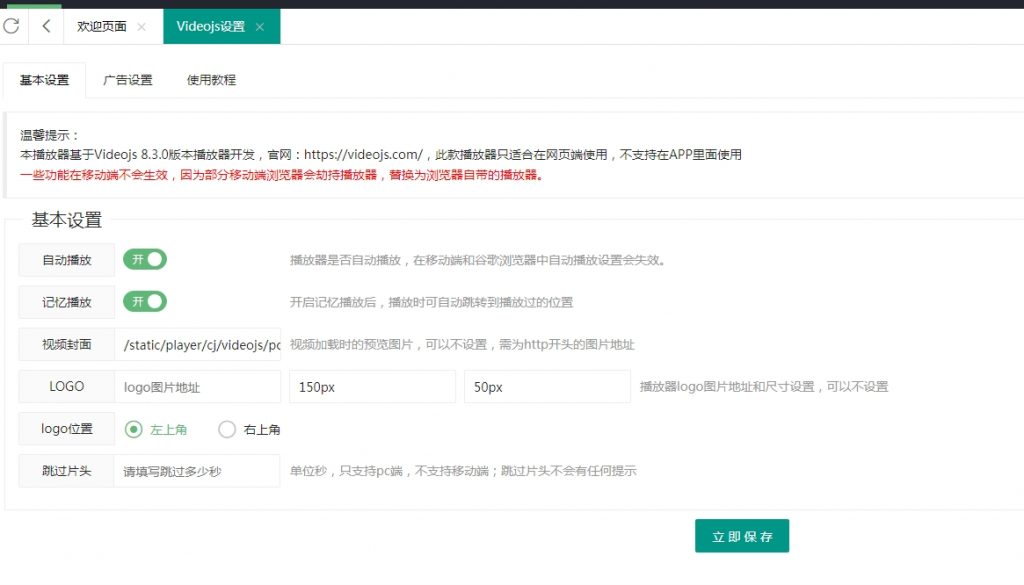The image size is (1024, 585).
Task: Click the red mobile warning text
Action: point(282,175)
